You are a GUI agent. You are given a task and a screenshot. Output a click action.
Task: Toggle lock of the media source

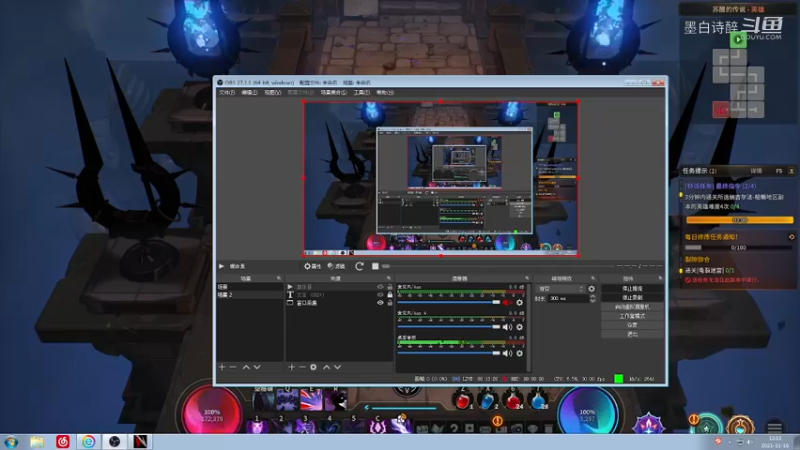[x=390, y=287]
